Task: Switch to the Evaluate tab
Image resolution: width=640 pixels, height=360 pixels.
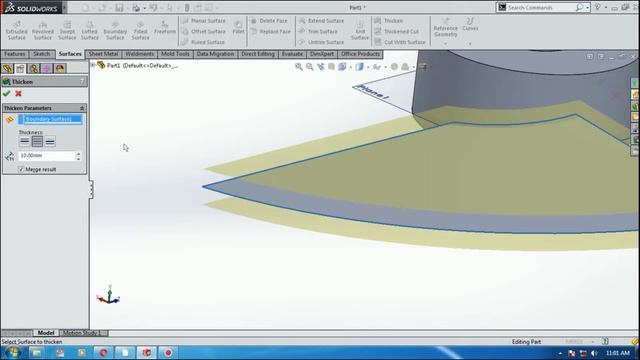Action: [292, 54]
